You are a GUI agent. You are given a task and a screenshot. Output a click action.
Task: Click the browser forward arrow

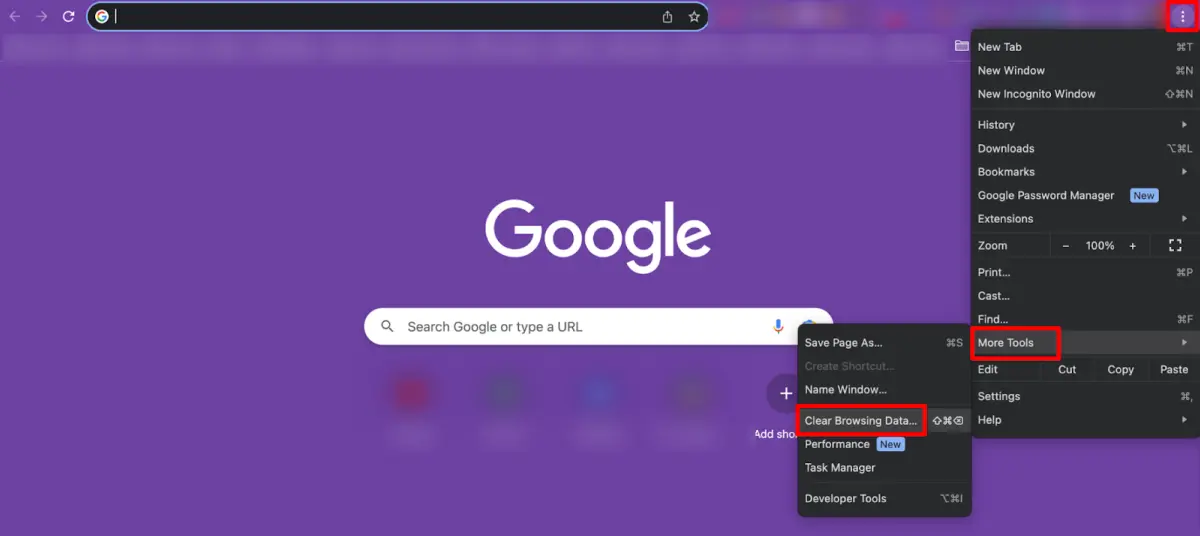41,16
